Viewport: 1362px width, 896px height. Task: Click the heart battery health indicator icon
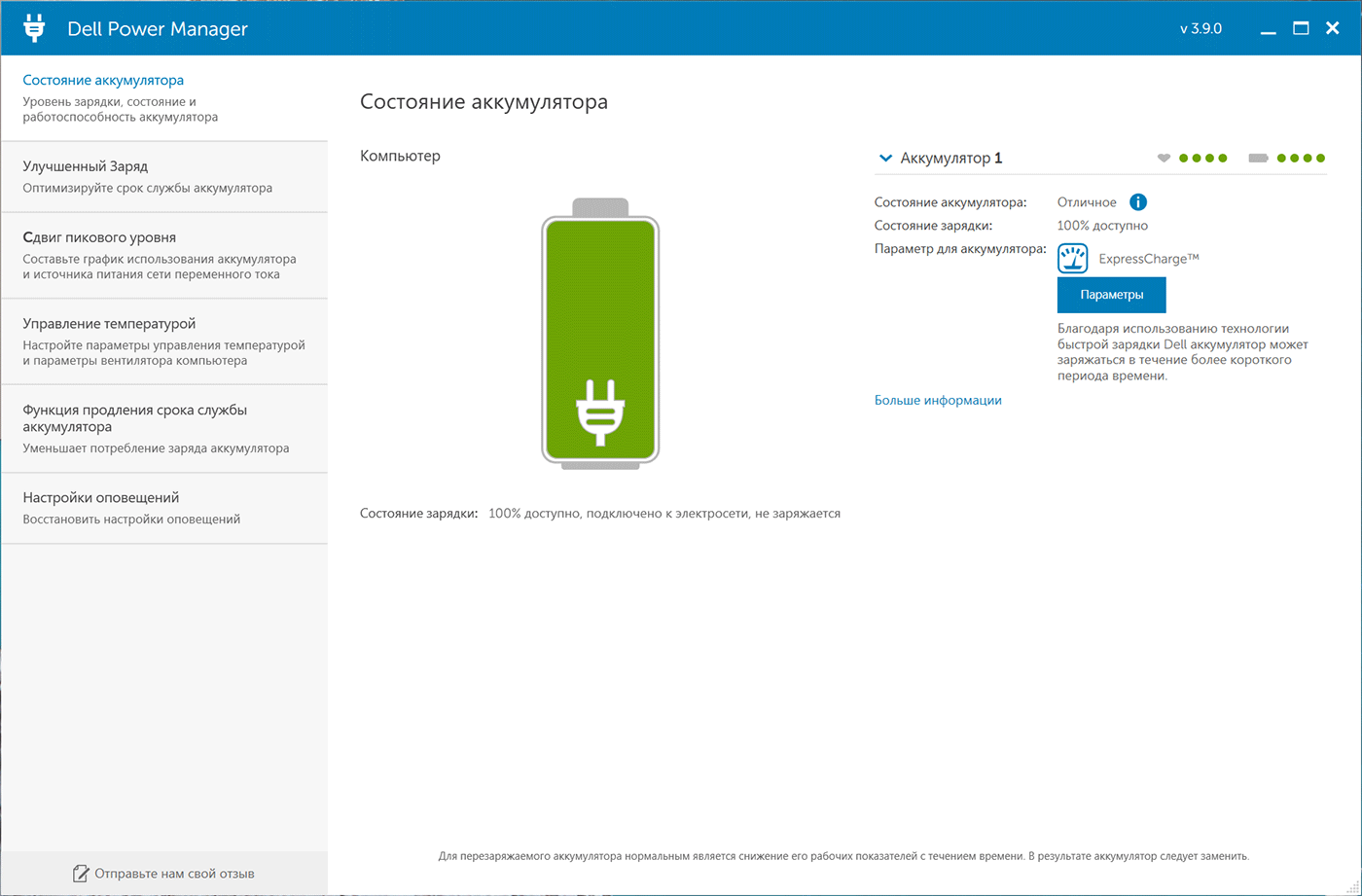pyautogui.click(x=1164, y=158)
